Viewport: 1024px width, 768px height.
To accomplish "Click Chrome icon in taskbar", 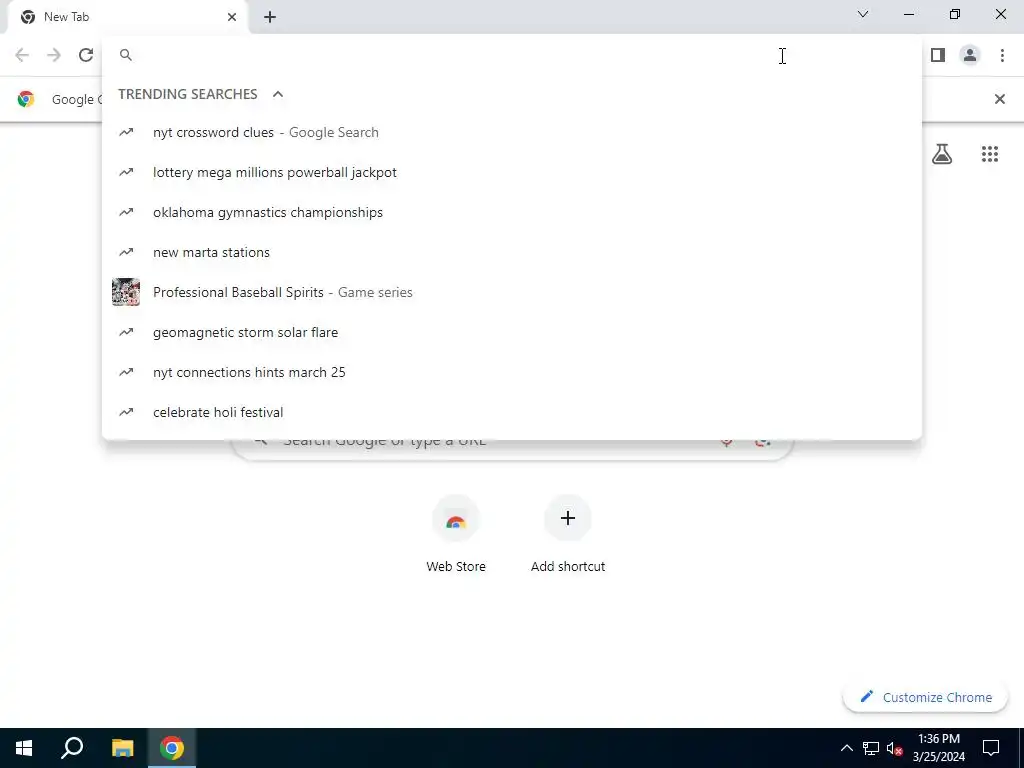I will 172,748.
